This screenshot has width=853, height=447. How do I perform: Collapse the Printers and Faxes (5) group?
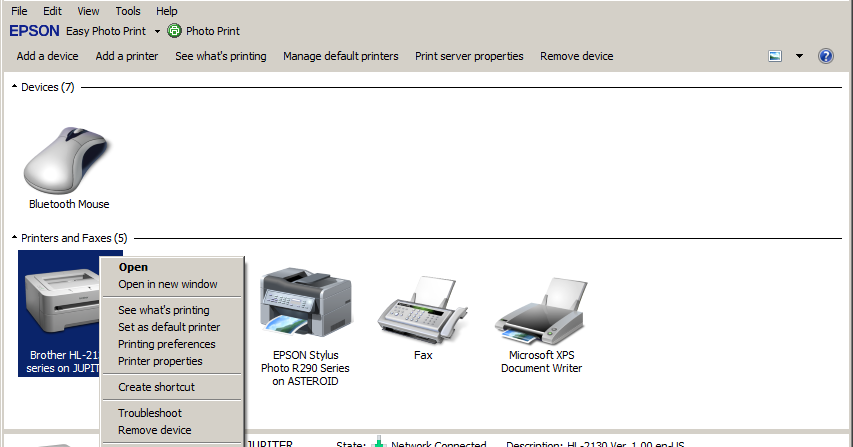[15, 238]
